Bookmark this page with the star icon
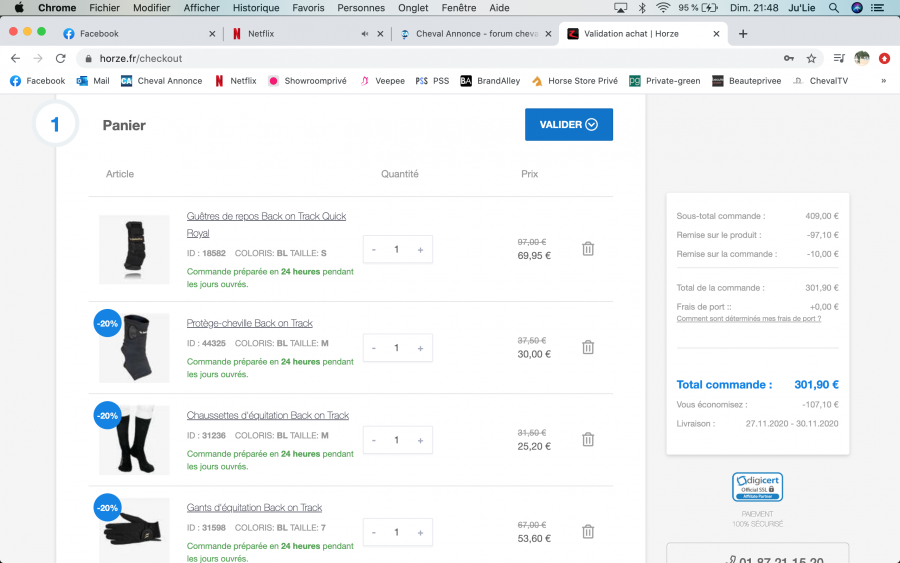Image resolution: width=900 pixels, height=563 pixels. click(x=811, y=58)
